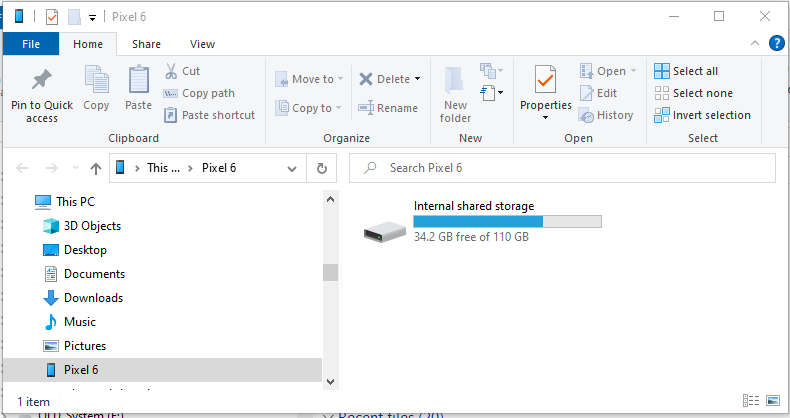Switch to Details view in status bar
Viewport: 790px width, 418px height.
click(751, 401)
